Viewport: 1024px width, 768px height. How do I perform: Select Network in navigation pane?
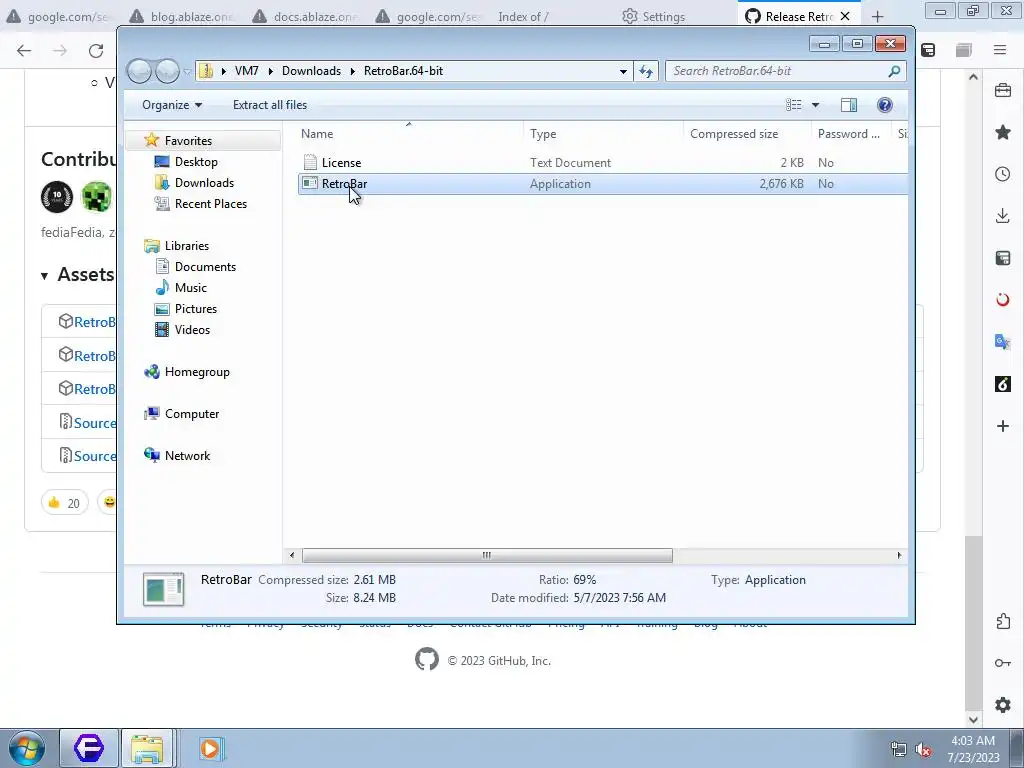click(187, 456)
